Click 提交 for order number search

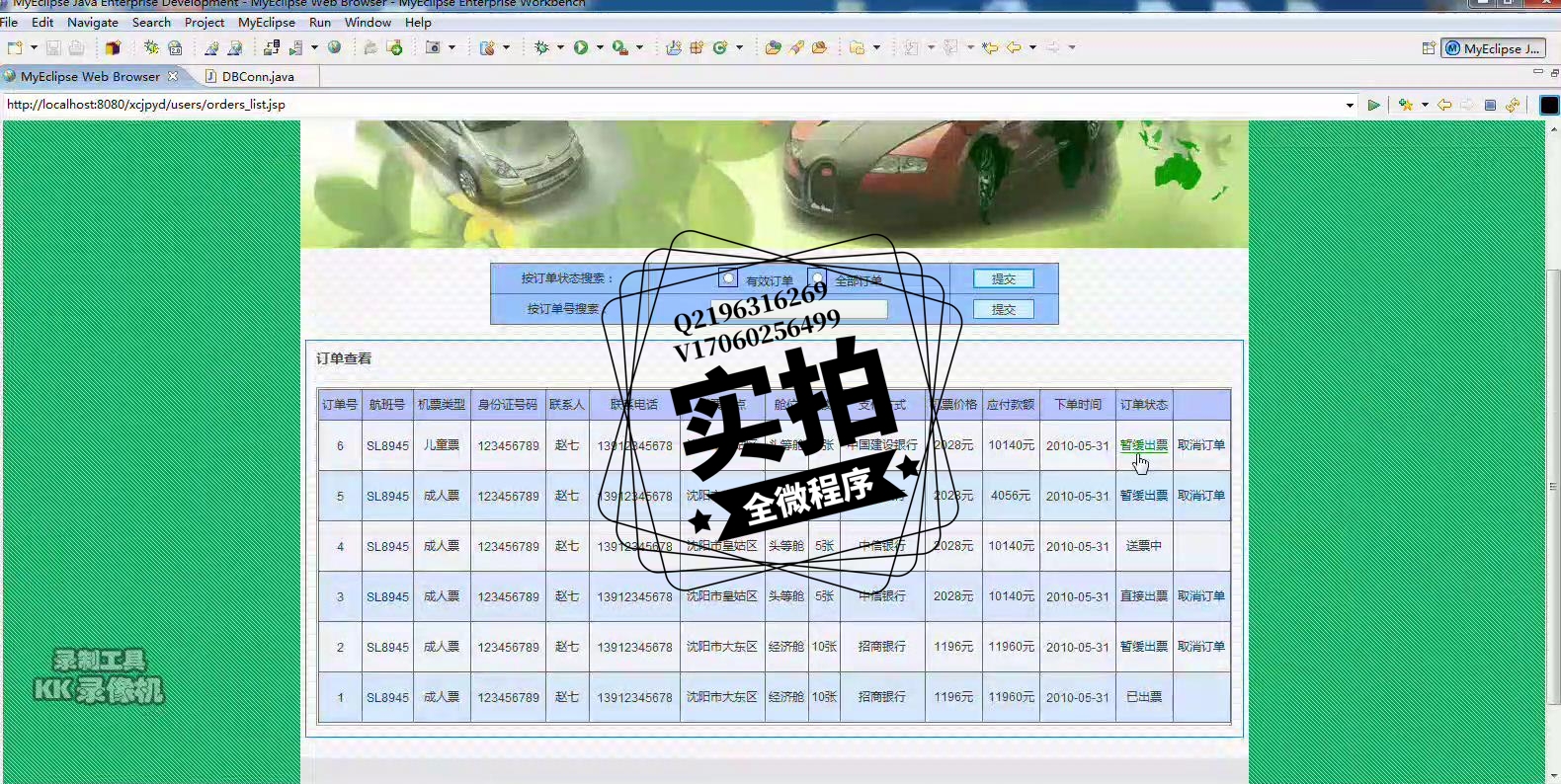coord(1003,310)
